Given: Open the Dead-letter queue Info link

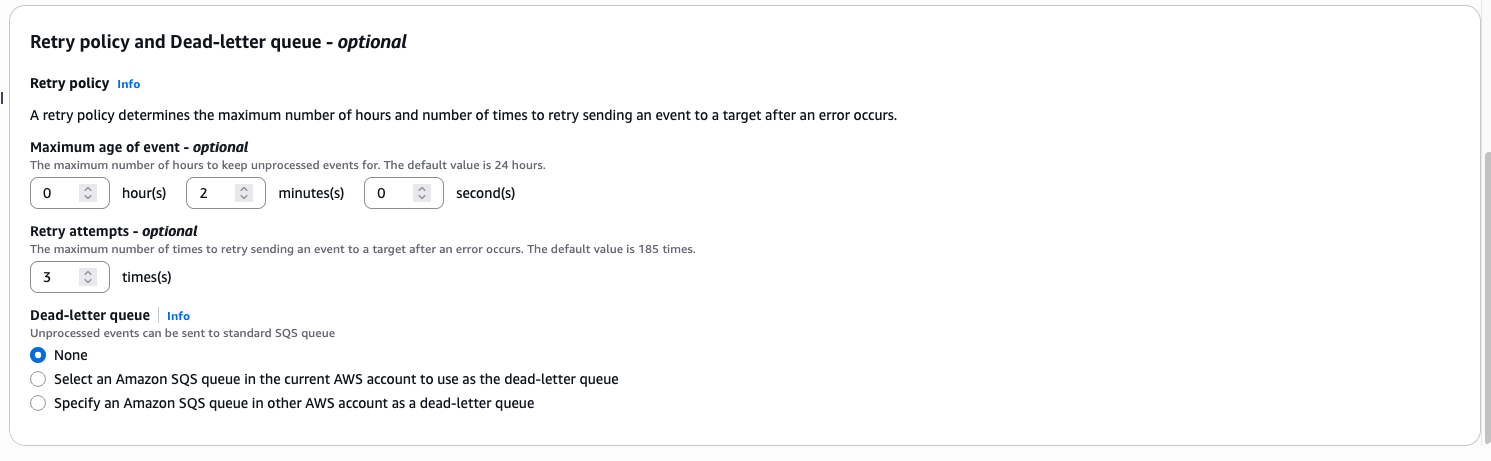Looking at the screenshot, I should click(178, 316).
